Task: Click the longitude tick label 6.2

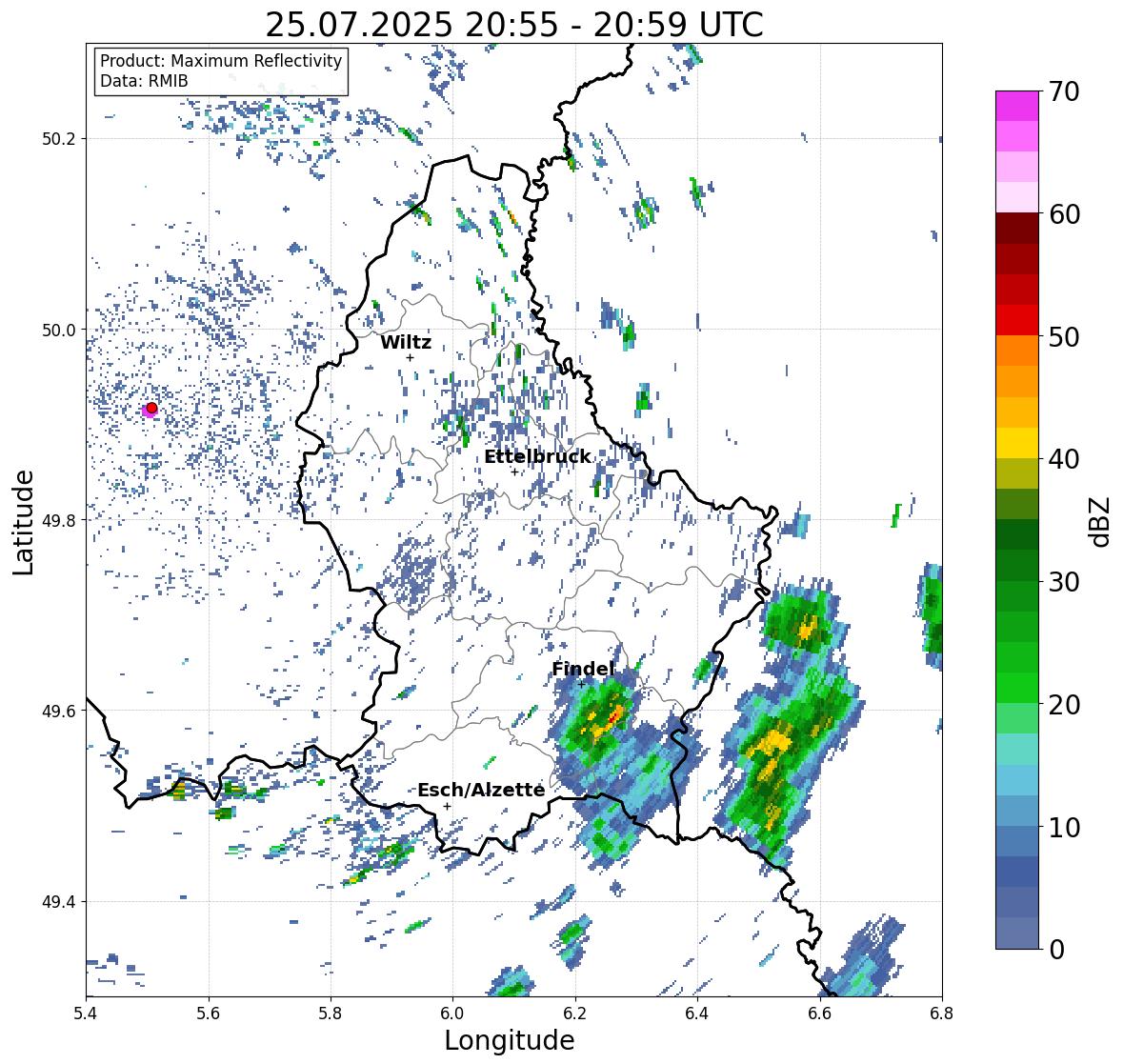Action: coord(575,1014)
